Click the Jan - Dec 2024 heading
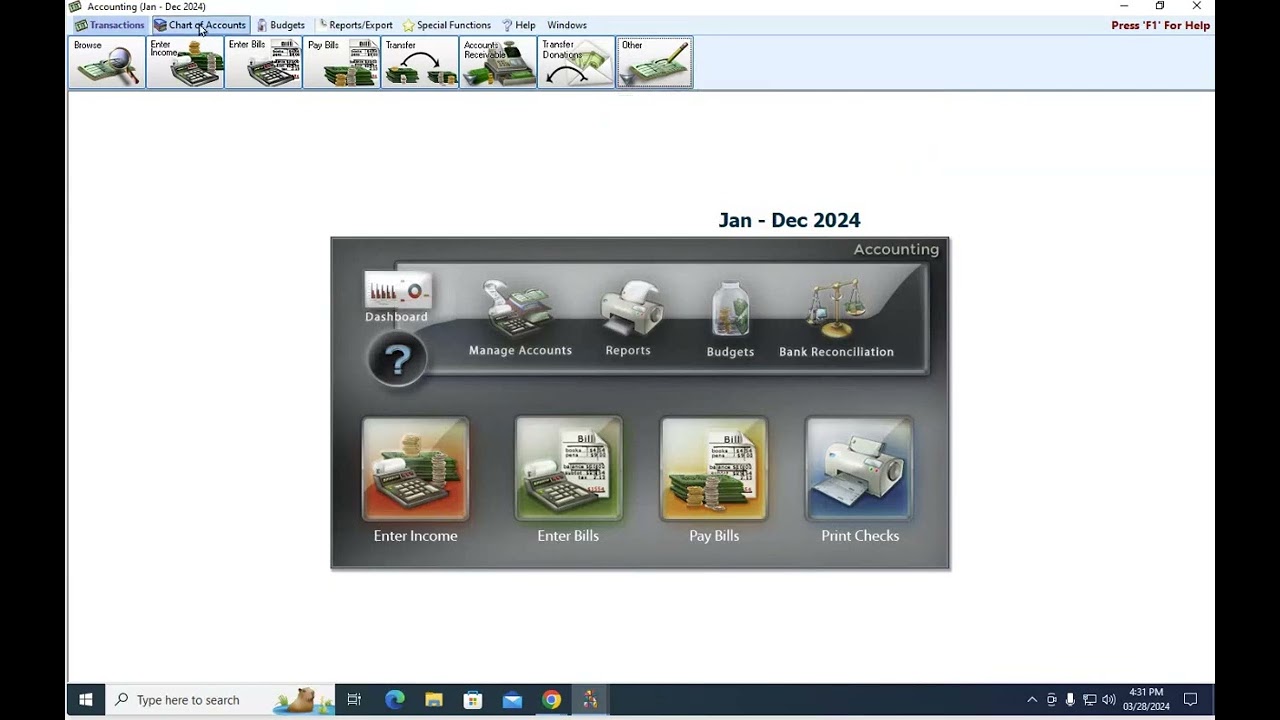Viewport: 1280px width, 720px height. point(789,220)
